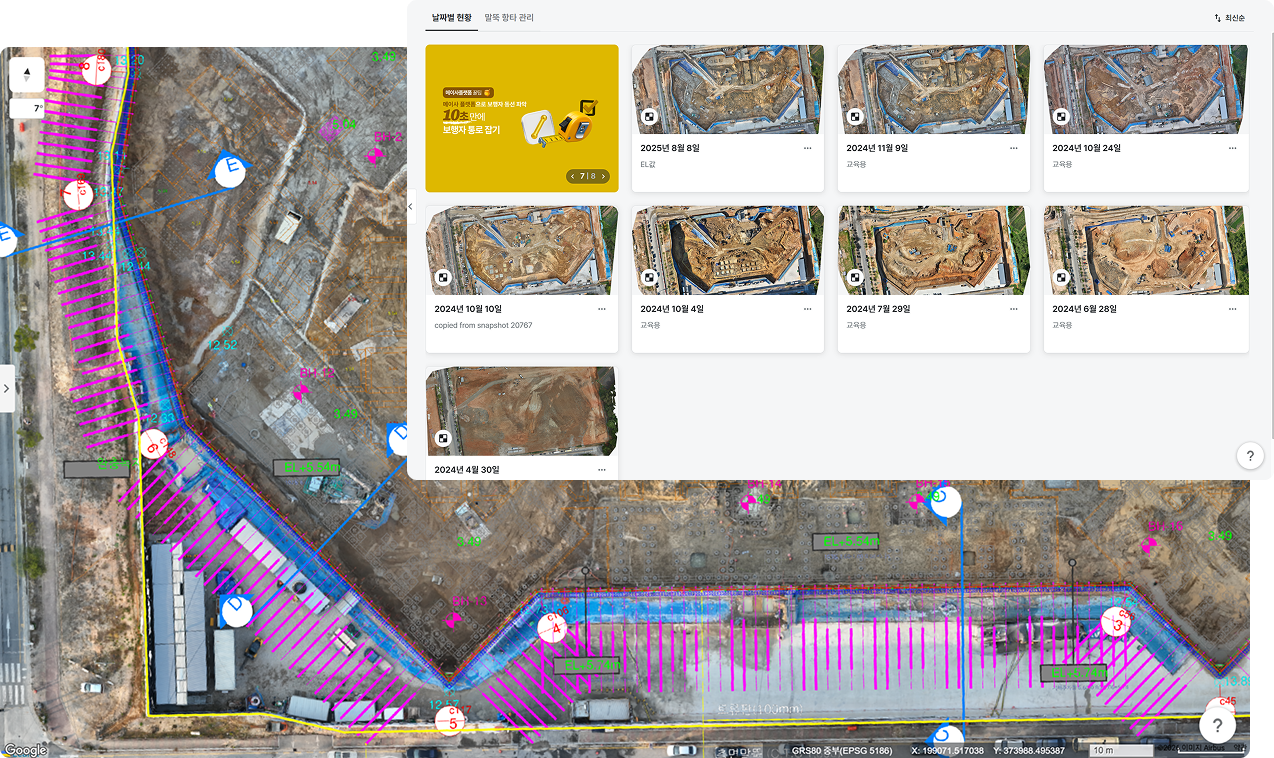This screenshot has height=758, width=1274.
Task: Click the yellow 보행자 통로 잡기 banner
Action: [x=522, y=118]
